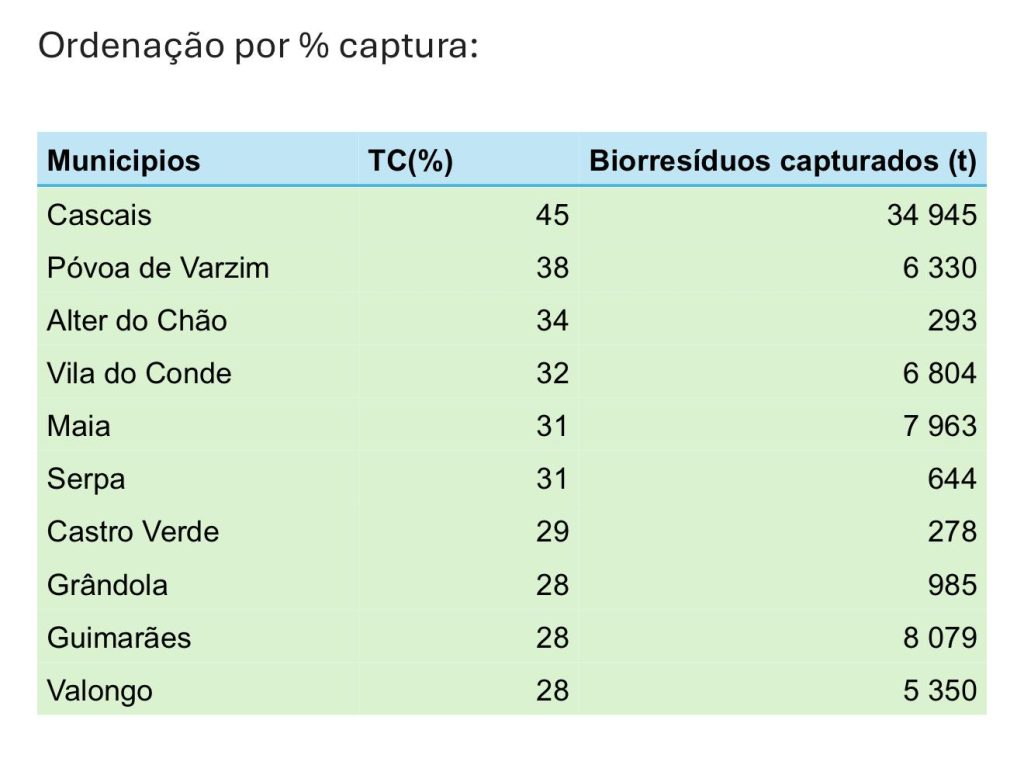Click the Guimarães municipality cell
1024x782 pixels.
click(x=119, y=638)
